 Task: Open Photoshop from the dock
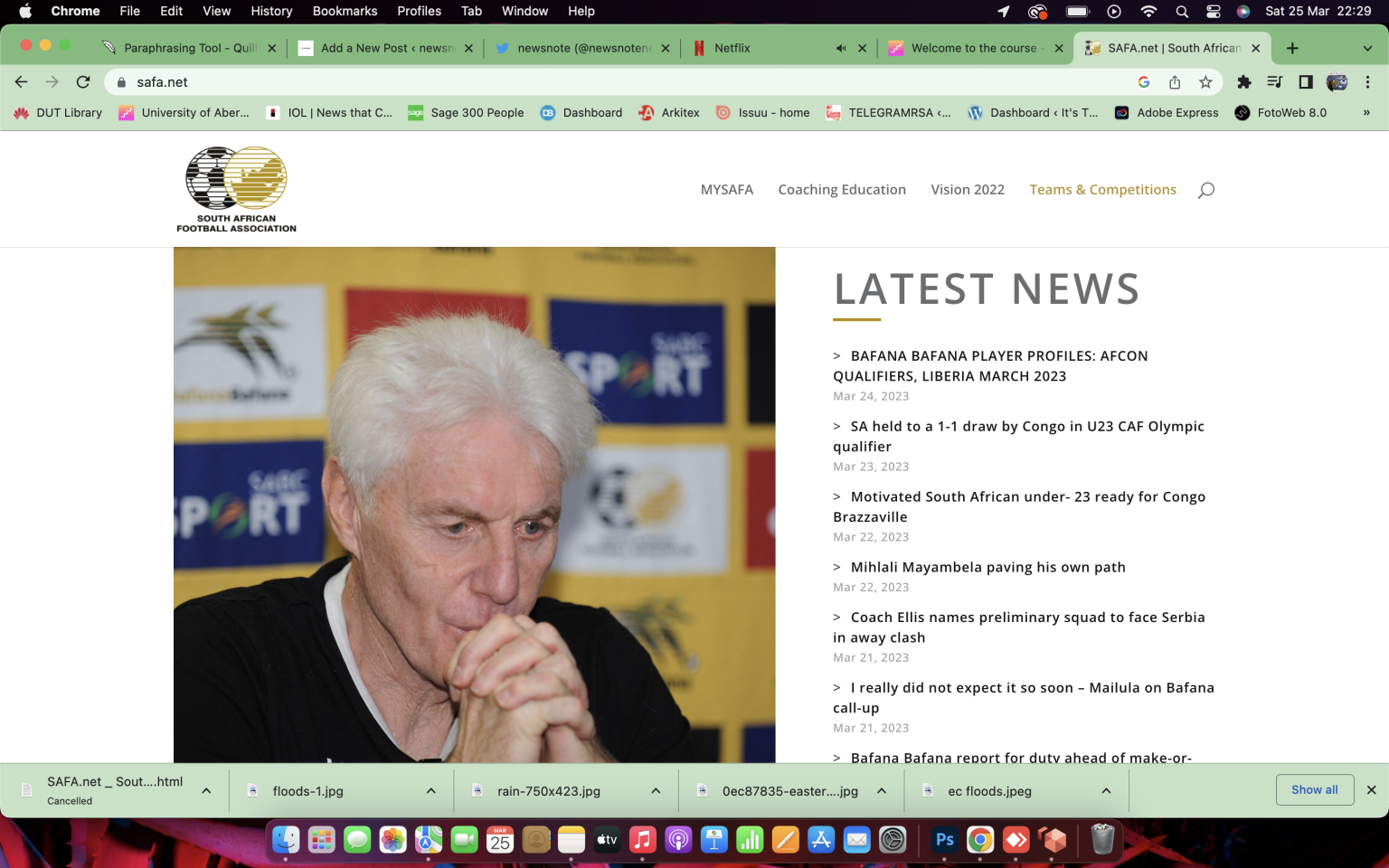[945, 840]
